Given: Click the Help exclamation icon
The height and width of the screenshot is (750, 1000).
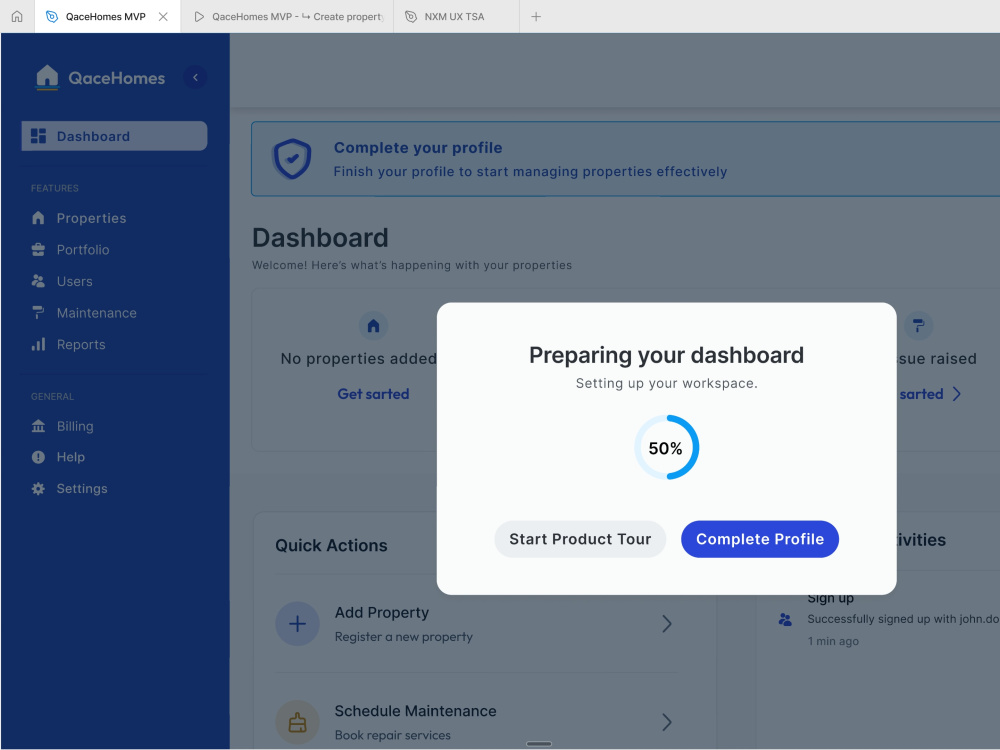Looking at the screenshot, I should (38, 457).
